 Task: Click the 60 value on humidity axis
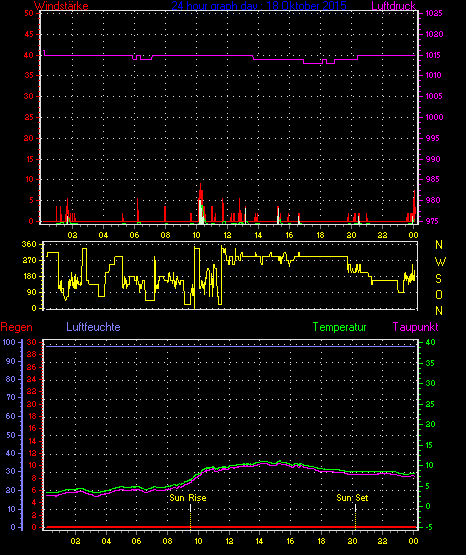tap(11, 416)
